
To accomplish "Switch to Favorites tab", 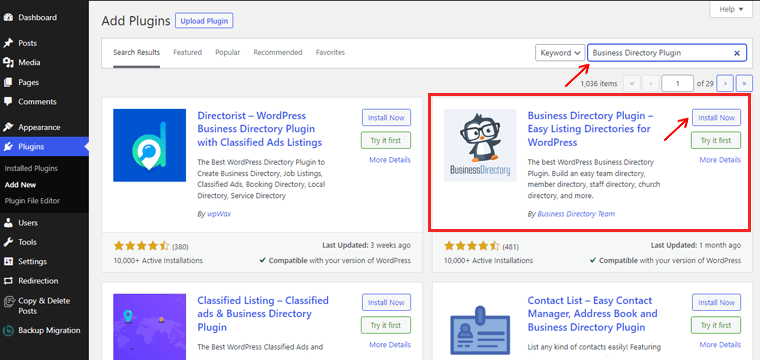I will pos(330,52).
